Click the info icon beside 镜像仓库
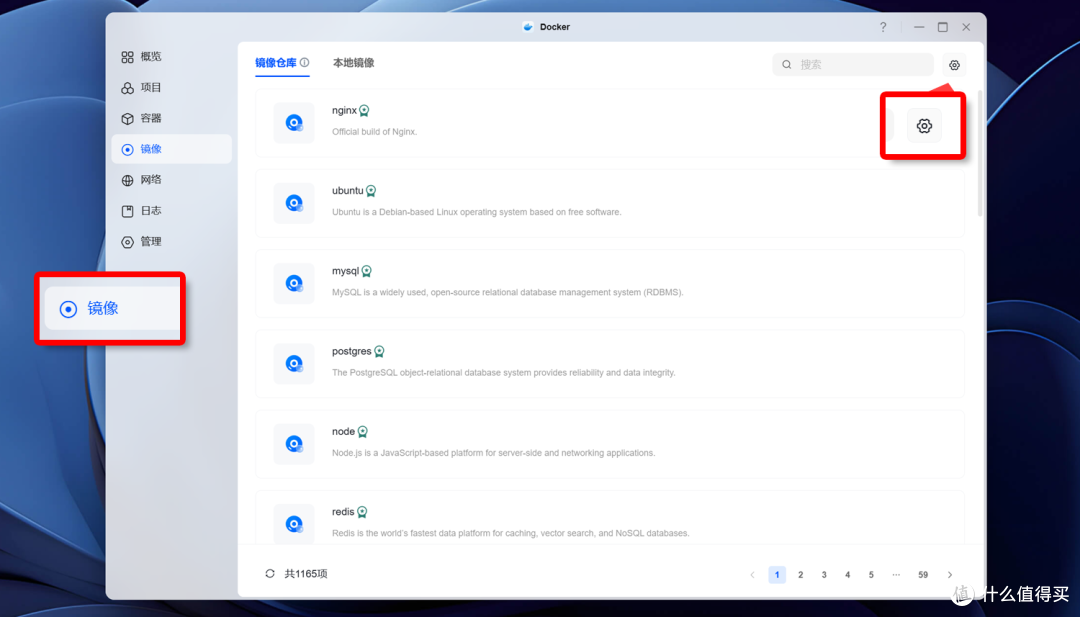Viewport: 1080px width, 617px height. 304,63
